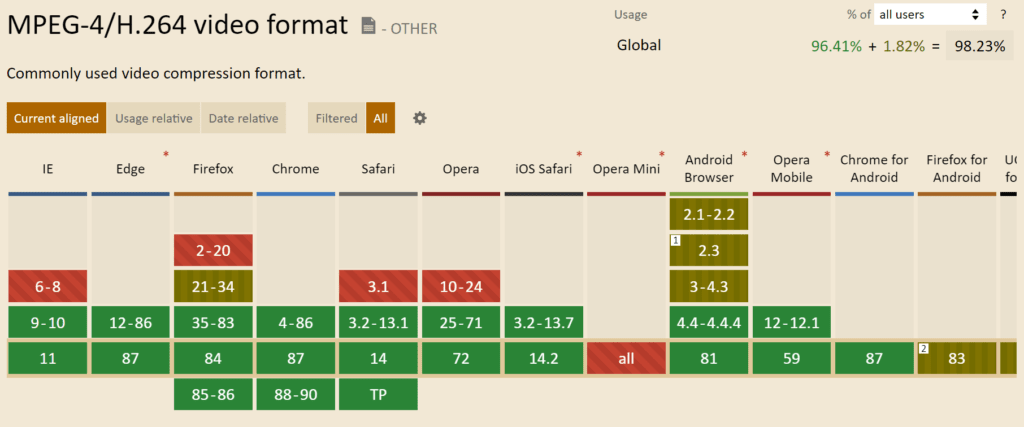Click the IE 6-8 version cell
This screenshot has width=1024, height=427.
tap(47, 286)
